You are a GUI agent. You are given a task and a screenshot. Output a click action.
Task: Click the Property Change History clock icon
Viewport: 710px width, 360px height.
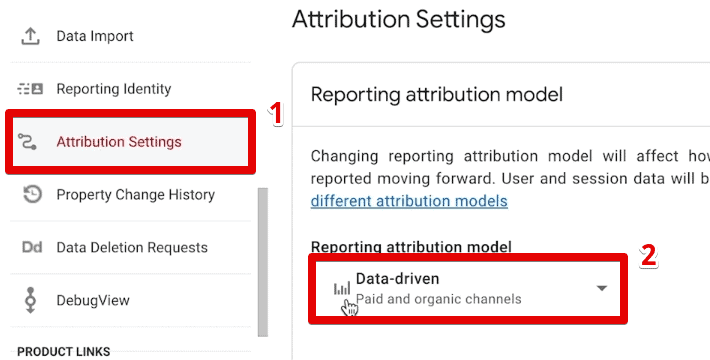[x=32, y=195]
